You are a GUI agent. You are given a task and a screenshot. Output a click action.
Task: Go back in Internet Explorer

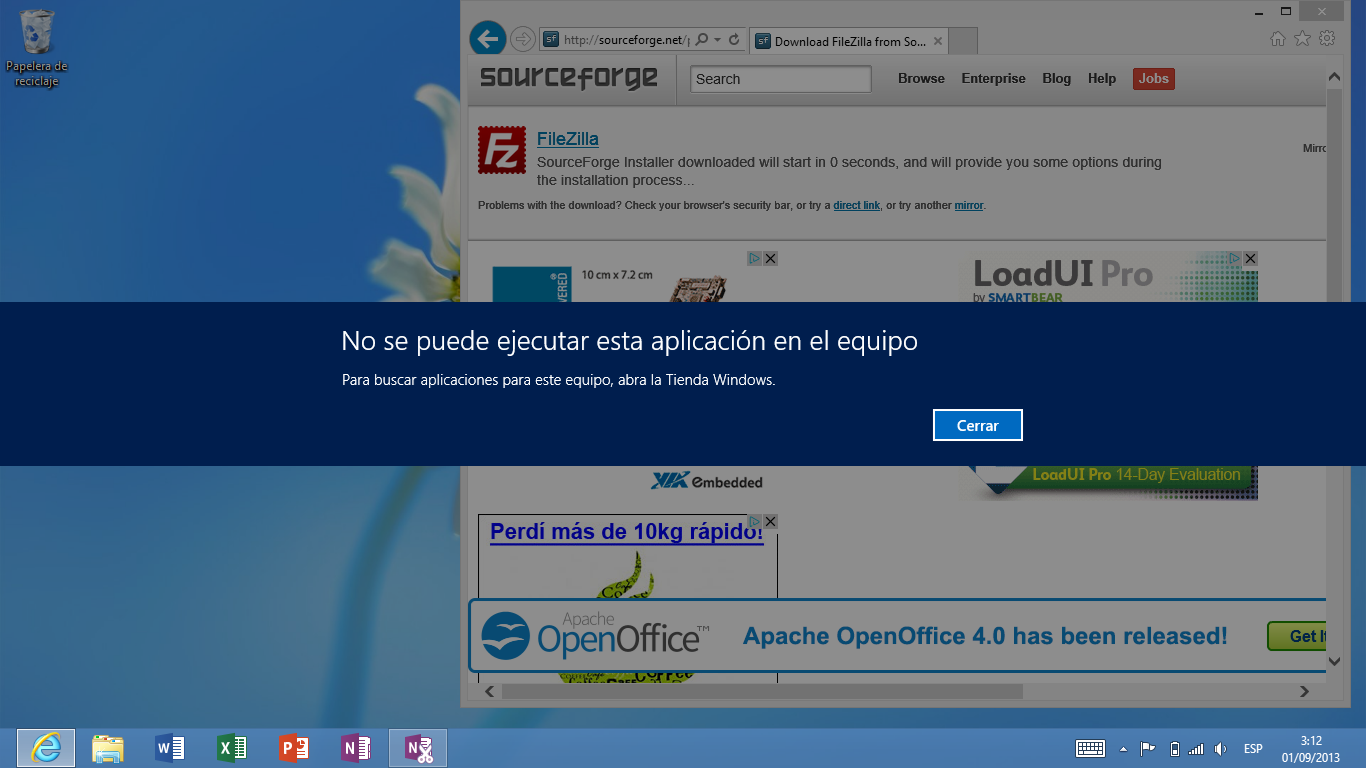[x=488, y=39]
